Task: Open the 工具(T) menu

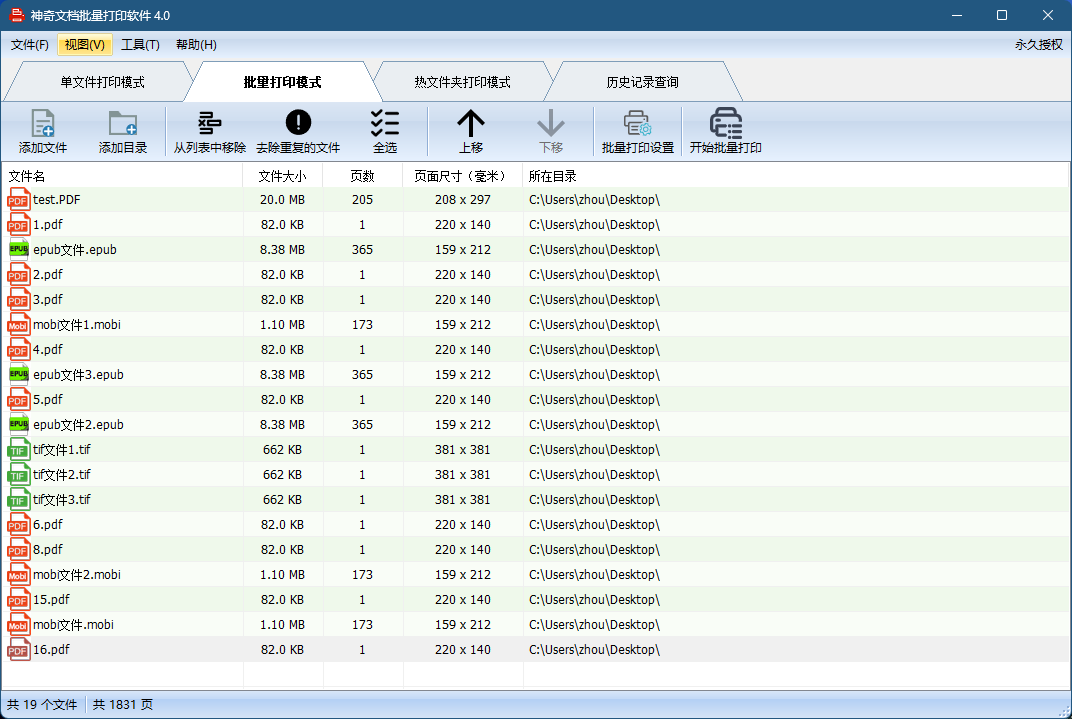Action: pyautogui.click(x=140, y=44)
